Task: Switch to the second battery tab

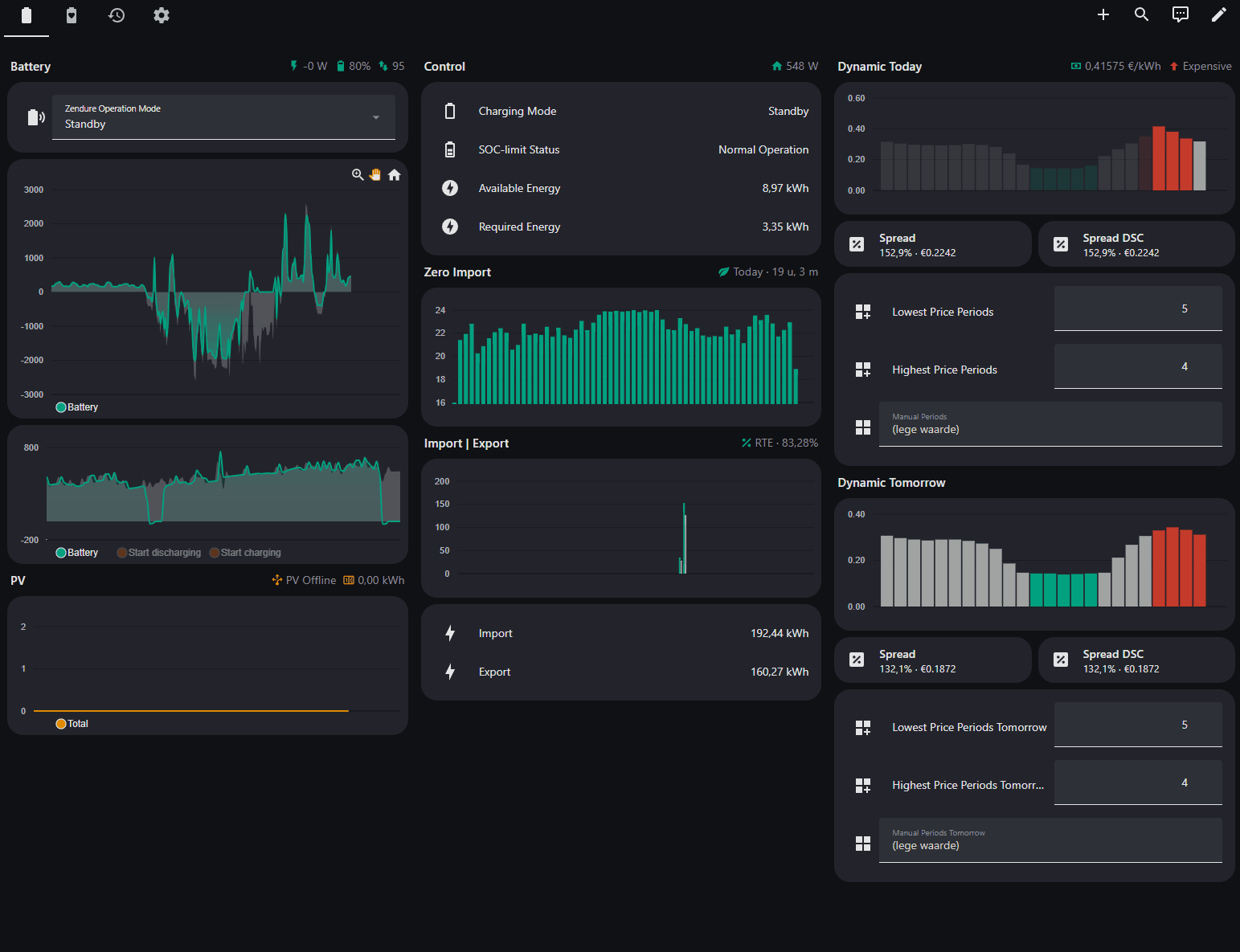Action: 72,15
